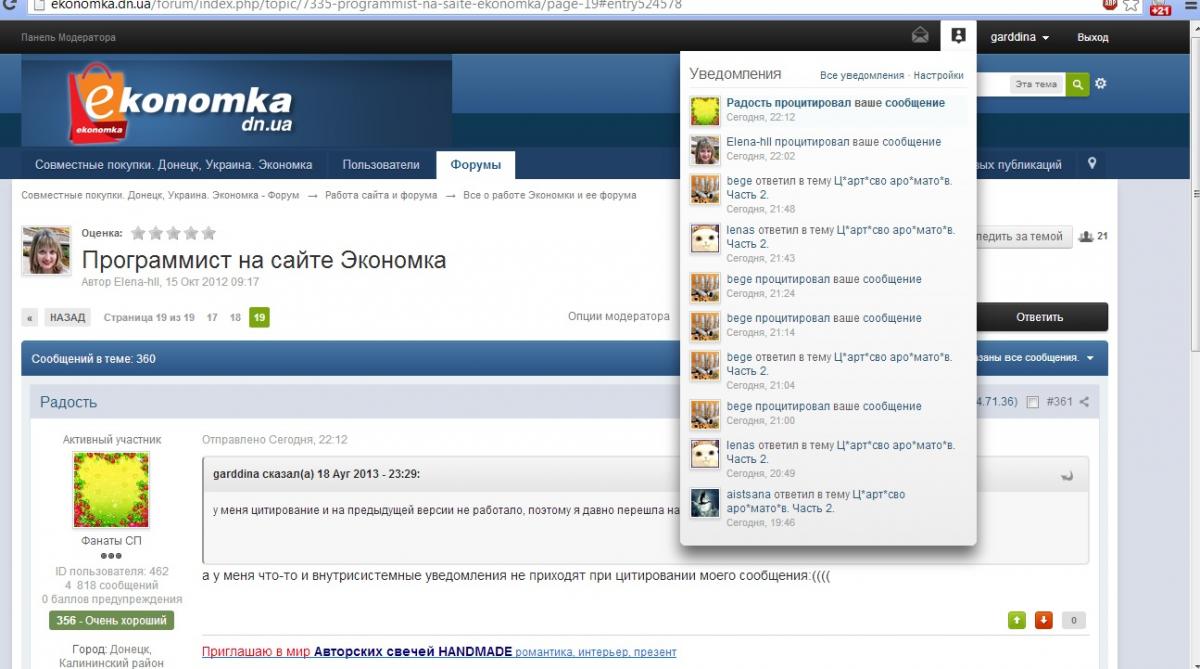Tick the checkbox next to post #361

click(1033, 402)
